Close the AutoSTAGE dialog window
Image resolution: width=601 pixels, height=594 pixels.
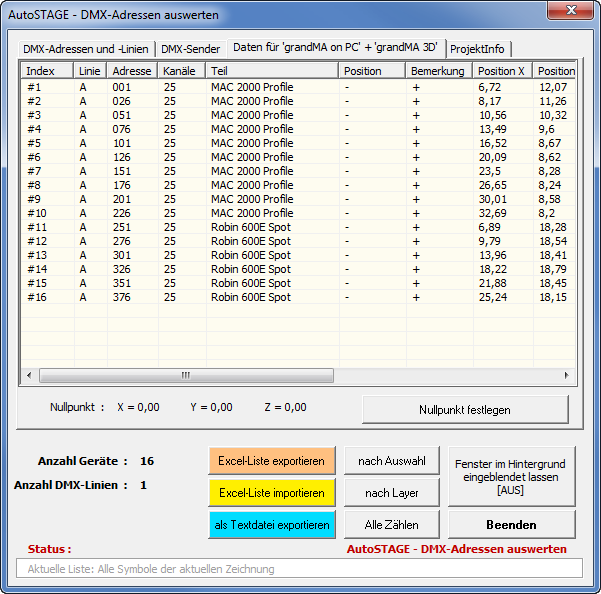tap(569, 11)
